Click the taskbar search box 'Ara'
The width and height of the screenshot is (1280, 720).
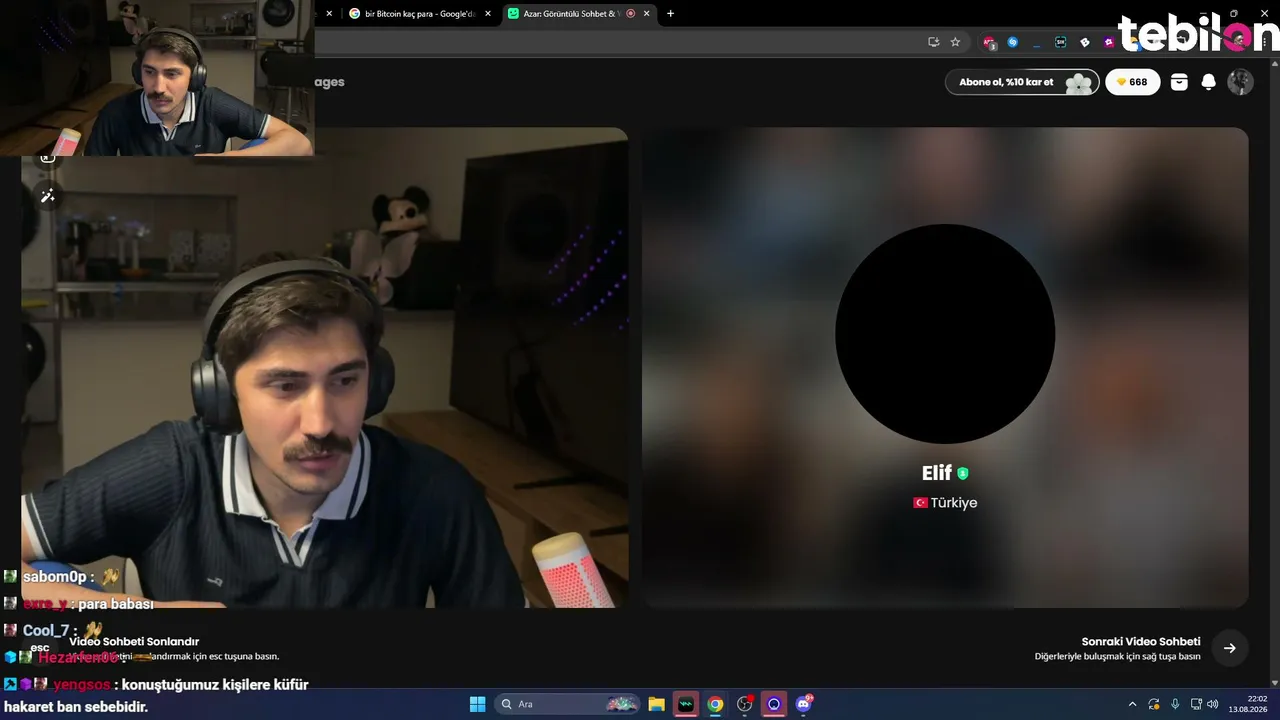click(568, 704)
